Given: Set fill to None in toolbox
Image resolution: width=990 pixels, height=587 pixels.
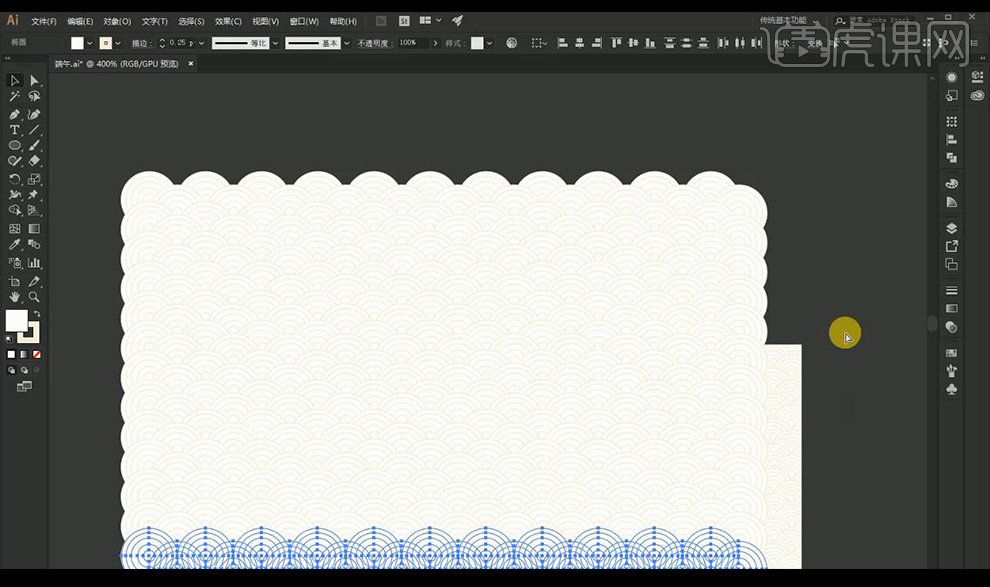Looking at the screenshot, I should click(37, 354).
